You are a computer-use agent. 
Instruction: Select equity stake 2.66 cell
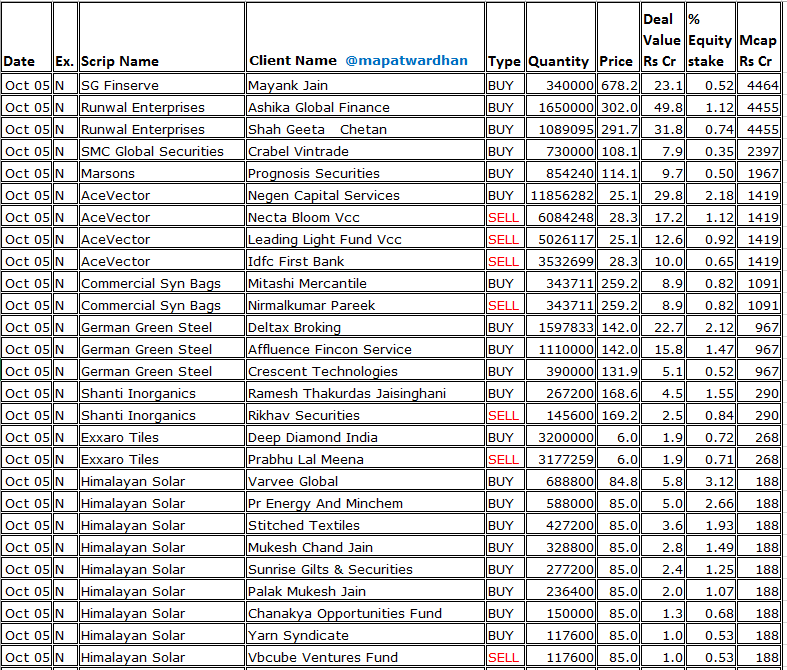point(711,504)
